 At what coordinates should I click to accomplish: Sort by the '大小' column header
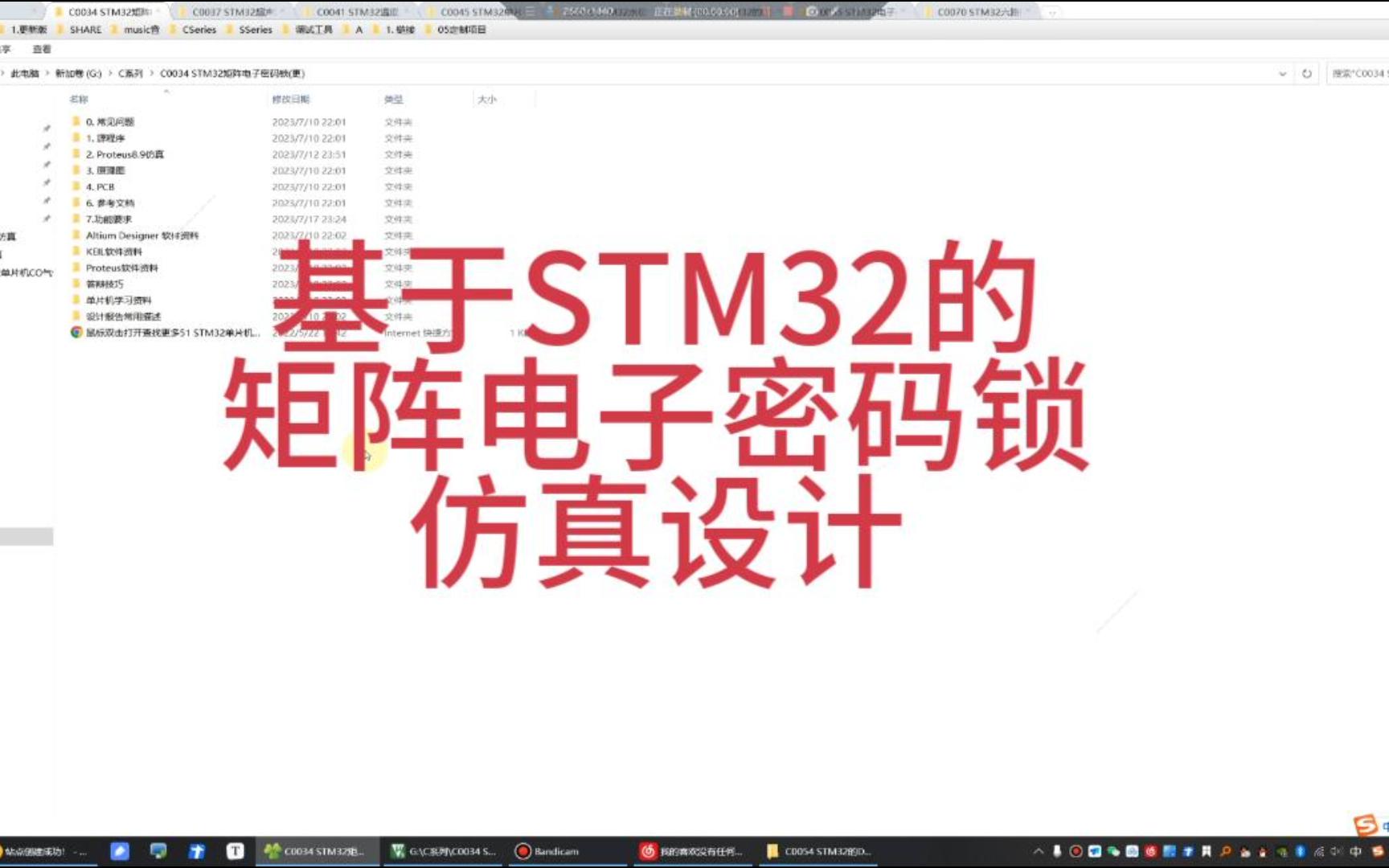click(487, 100)
